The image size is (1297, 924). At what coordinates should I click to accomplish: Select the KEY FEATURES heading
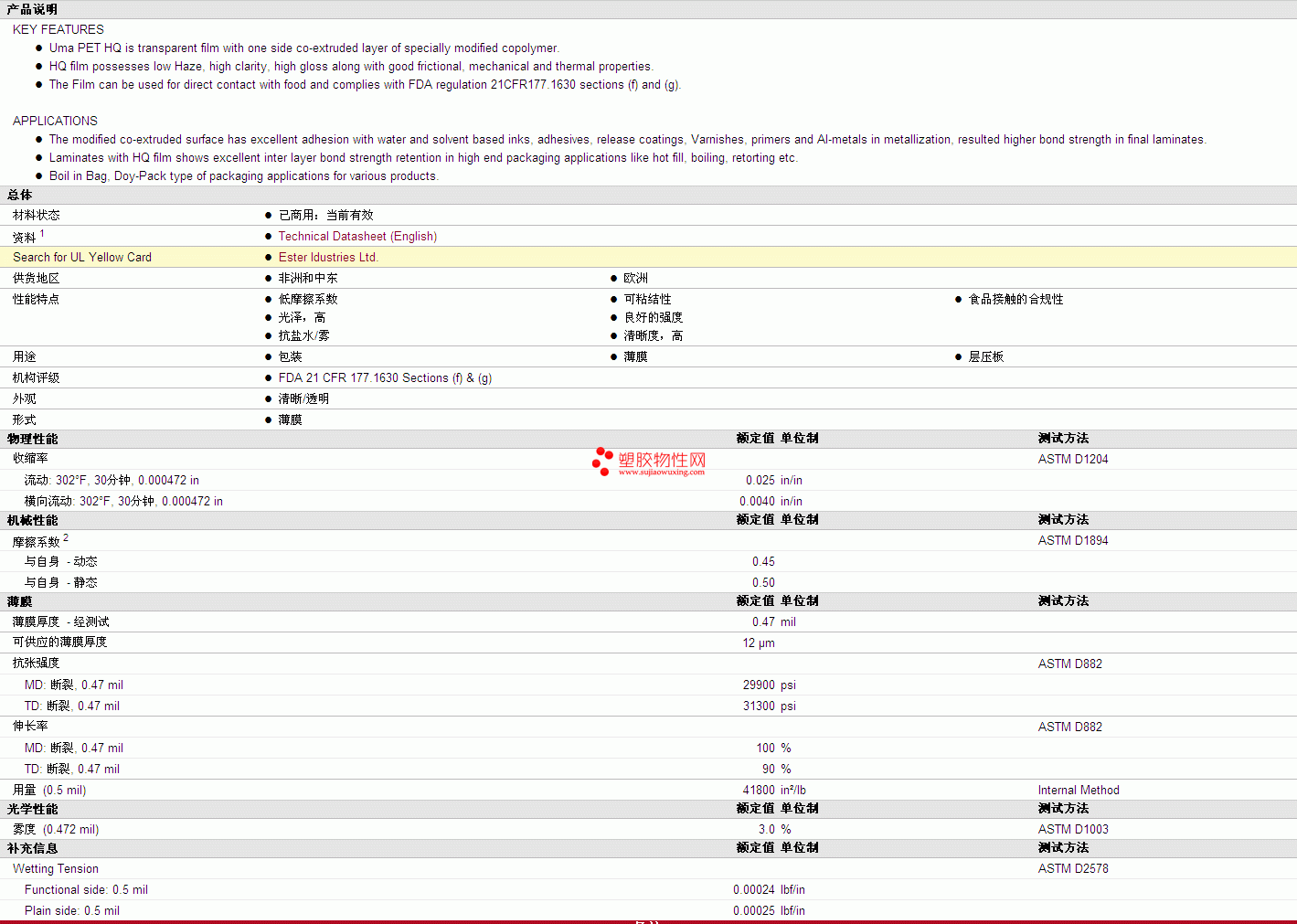[x=58, y=29]
